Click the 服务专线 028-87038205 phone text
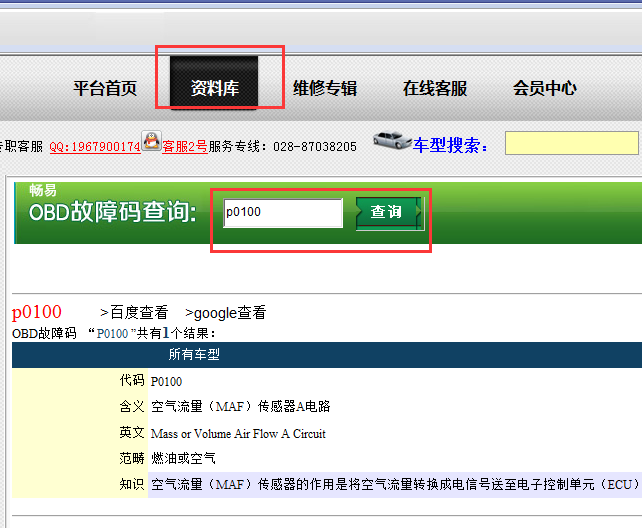The height and width of the screenshot is (528, 642). (283, 147)
